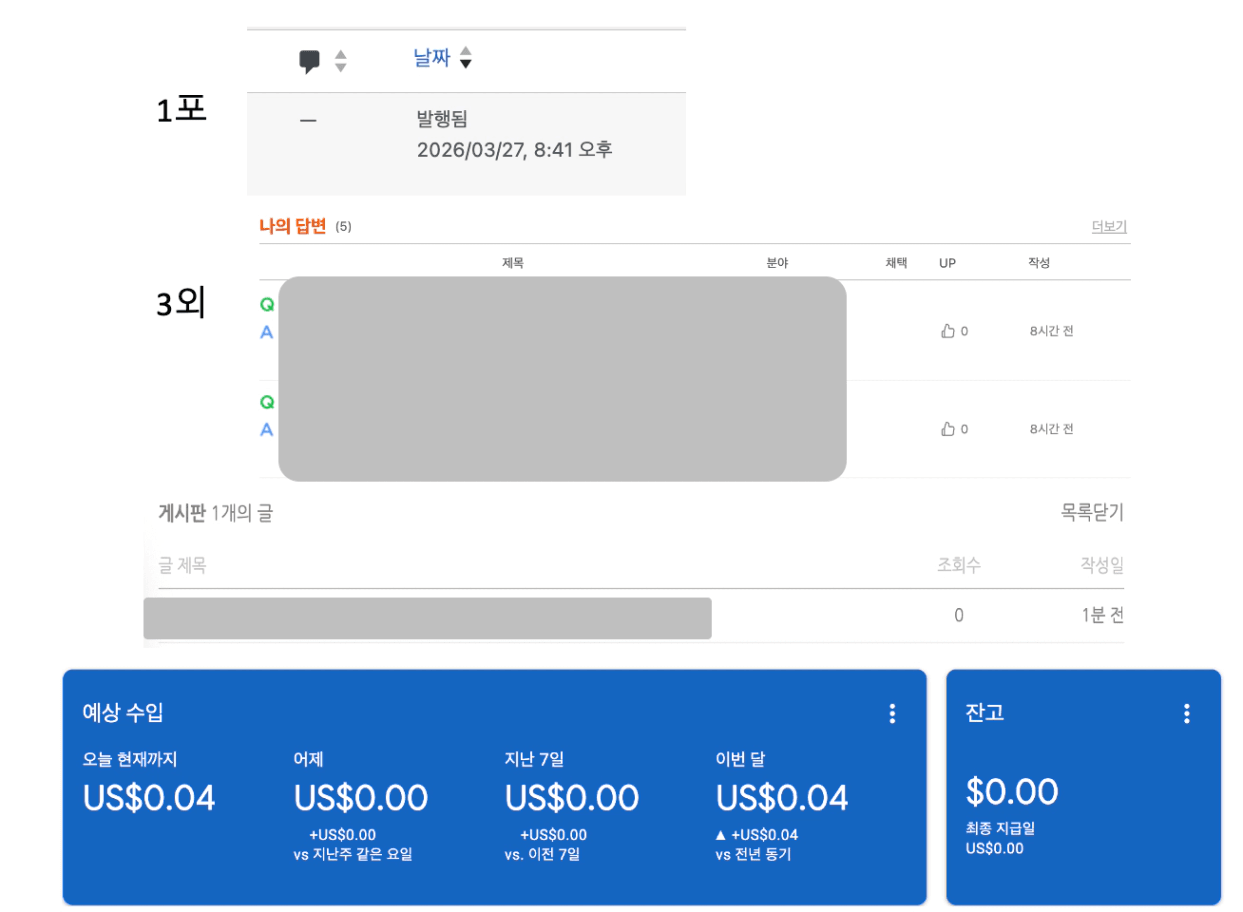Click the comment bubble icon in the header

point(310,62)
